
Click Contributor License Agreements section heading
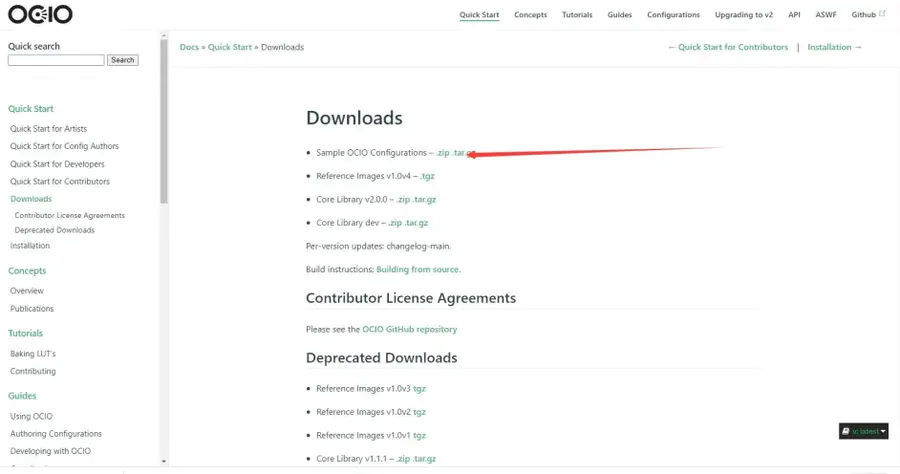(x=411, y=298)
